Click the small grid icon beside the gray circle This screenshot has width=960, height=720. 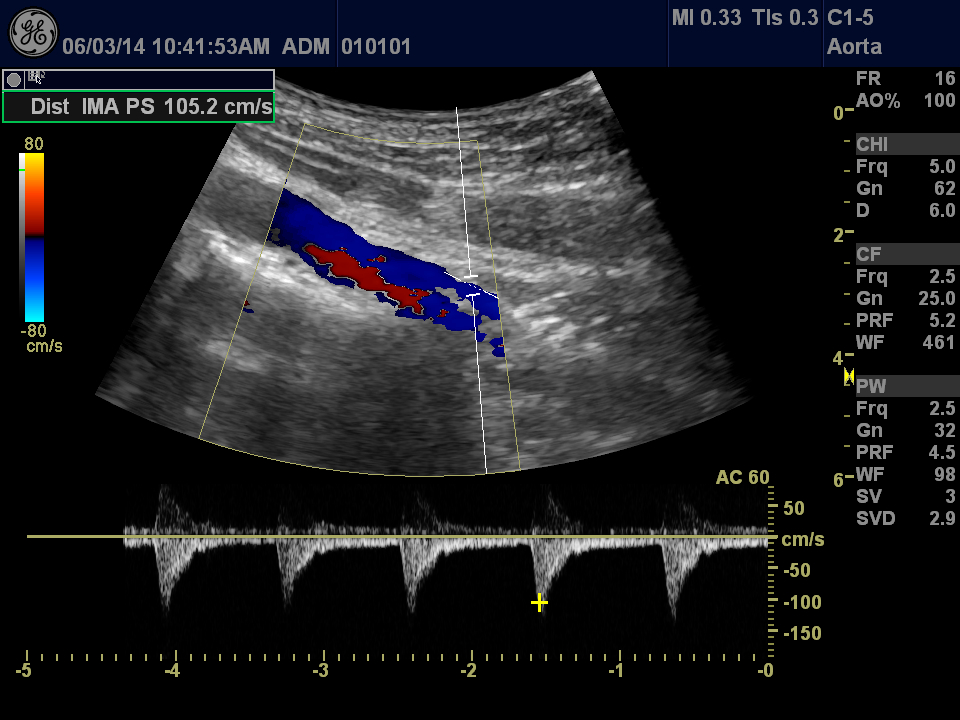coord(36,77)
